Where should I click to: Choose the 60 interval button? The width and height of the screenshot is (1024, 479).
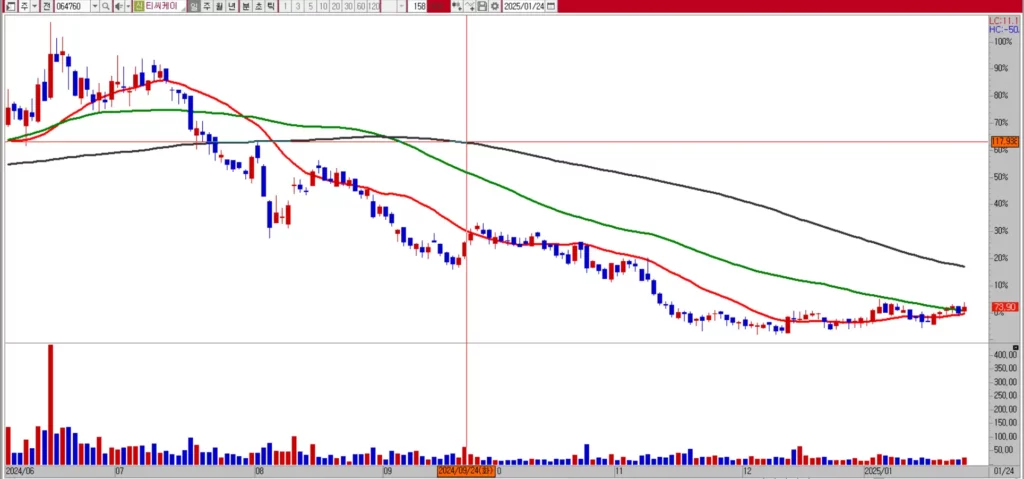tap(360, 7)
